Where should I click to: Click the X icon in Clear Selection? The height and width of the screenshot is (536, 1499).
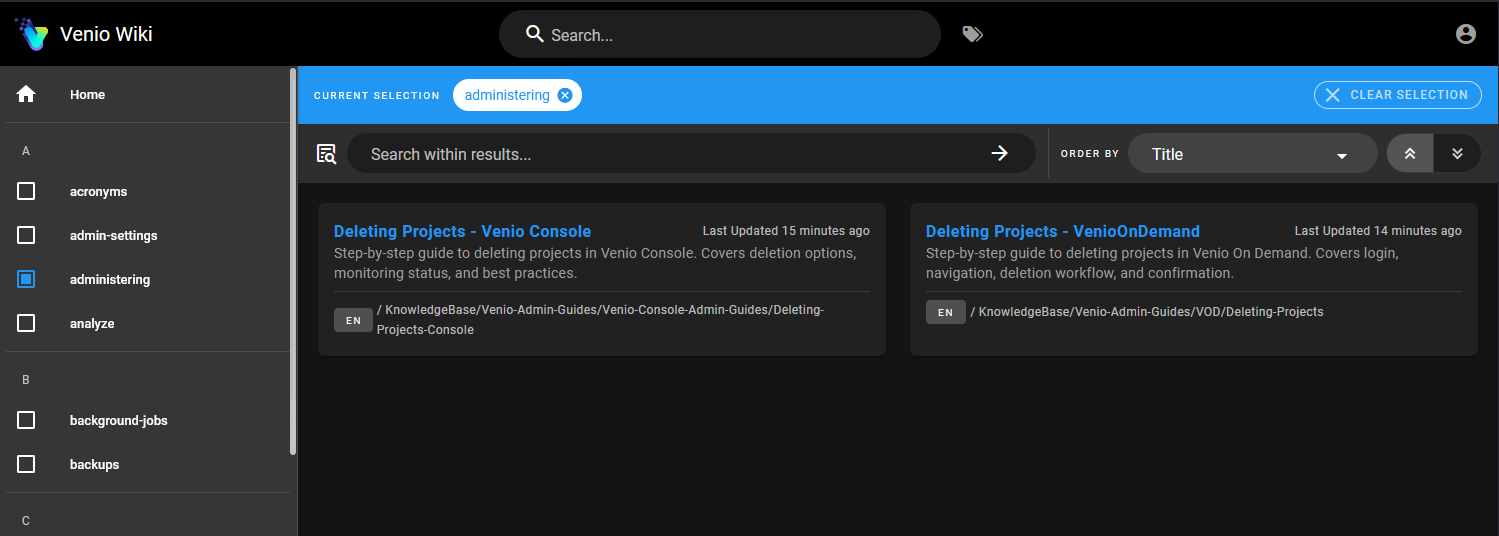(1332, 95)
